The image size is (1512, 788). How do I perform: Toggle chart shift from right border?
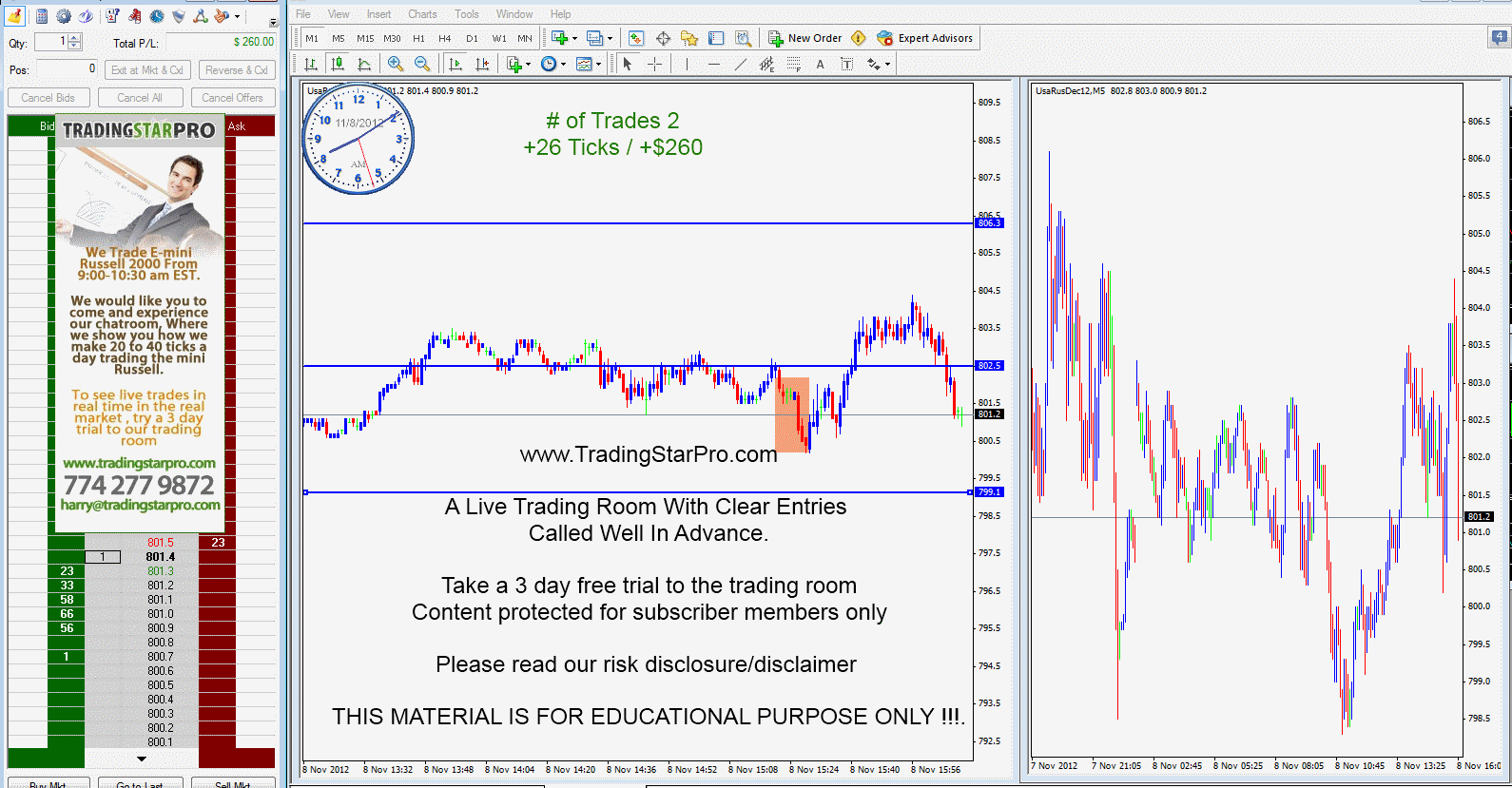tap(482, 64)
